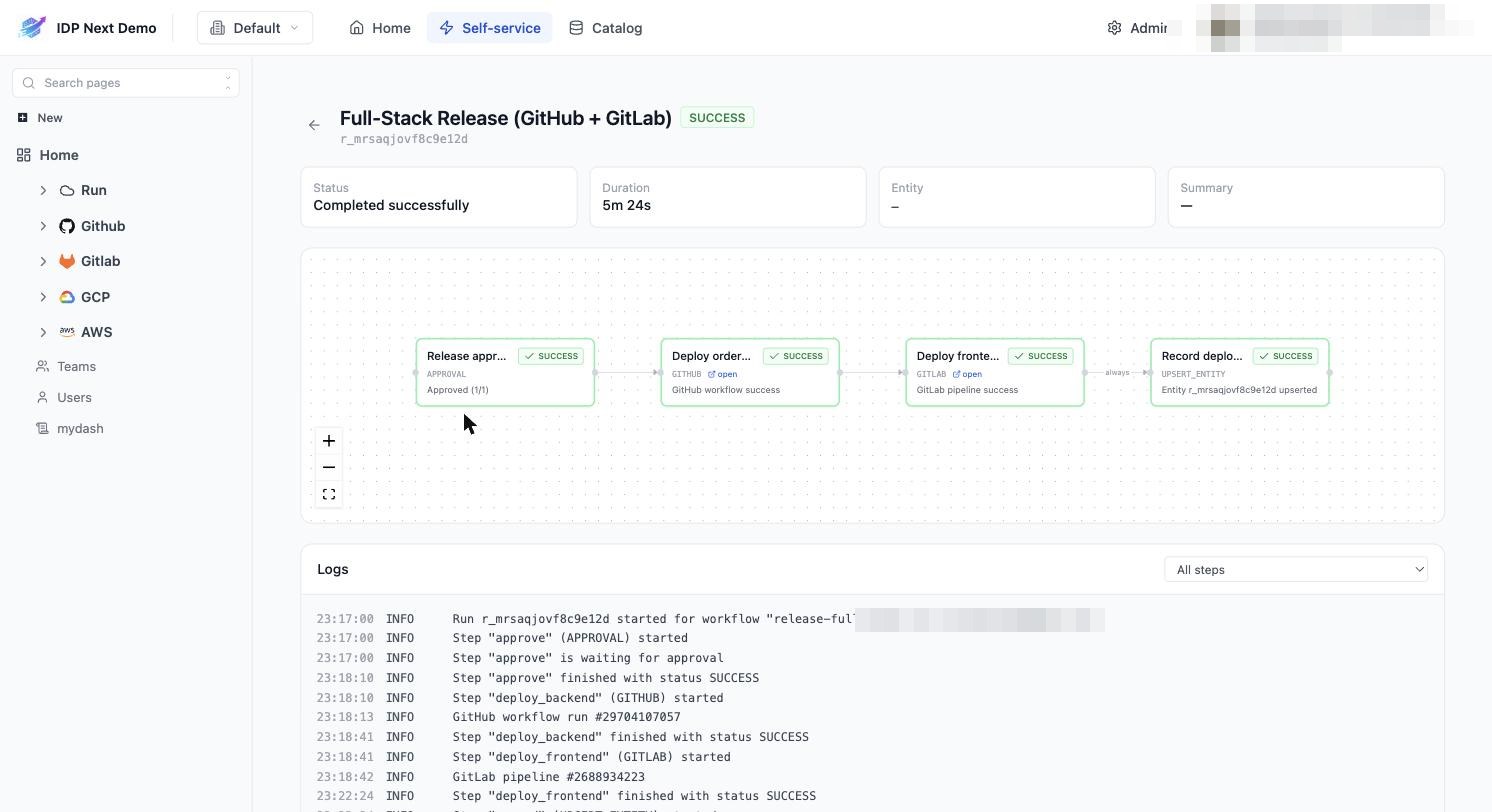This screenshot has width=1492, height=812.
Task: Click the Github octocat icon
Action: pos(67,226)
